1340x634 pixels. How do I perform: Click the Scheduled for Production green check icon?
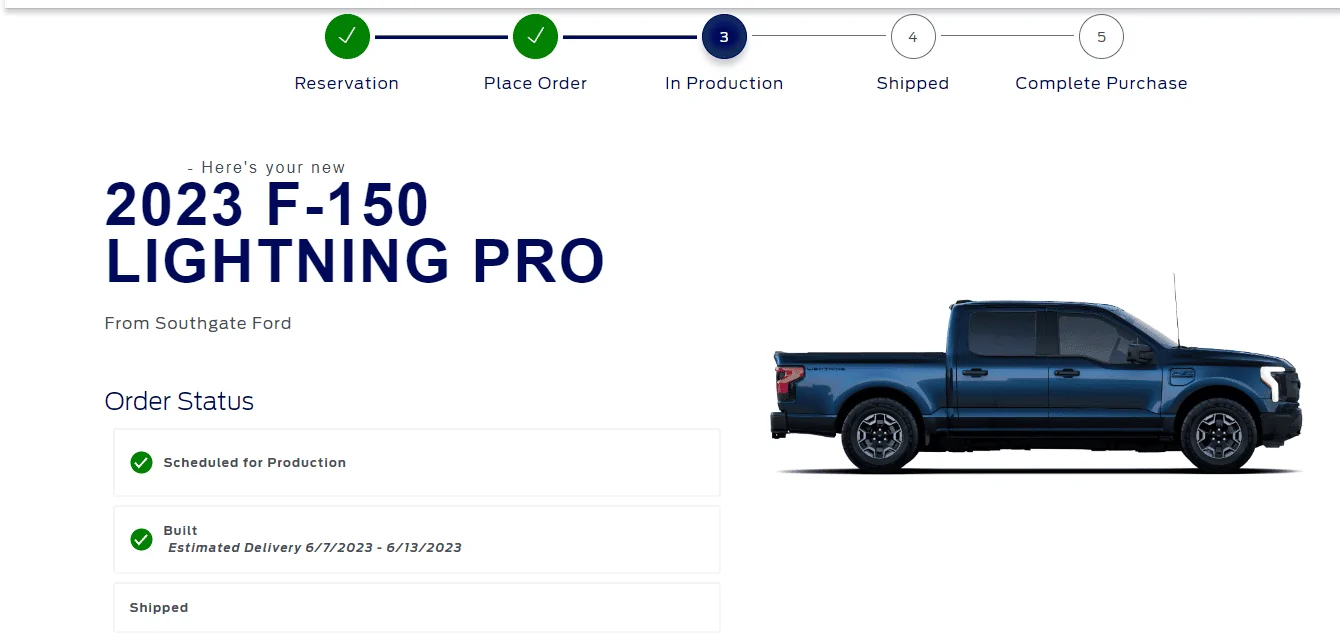[x=141, y=462]
